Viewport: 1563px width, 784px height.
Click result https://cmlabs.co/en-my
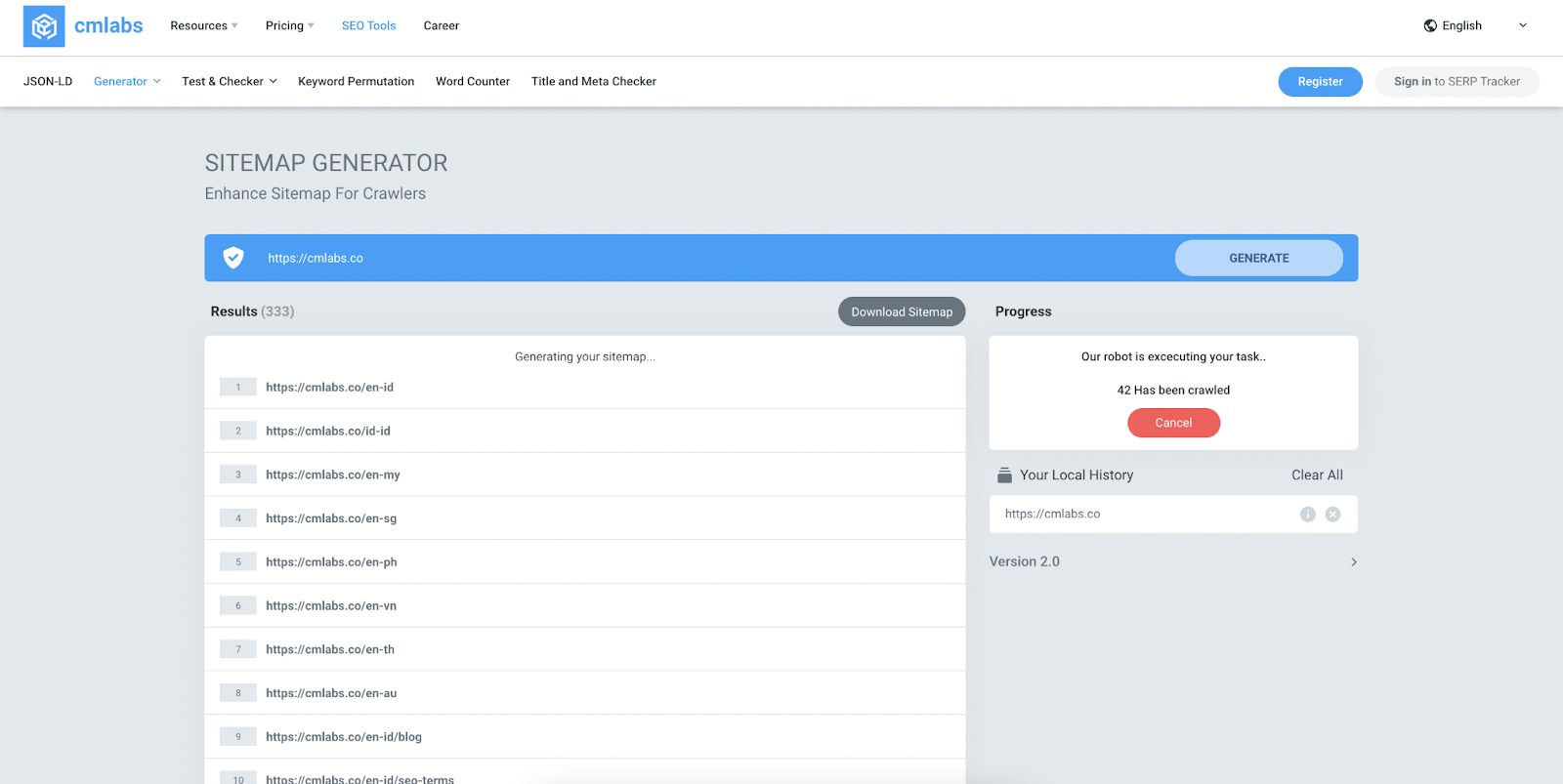pos(333,475)
